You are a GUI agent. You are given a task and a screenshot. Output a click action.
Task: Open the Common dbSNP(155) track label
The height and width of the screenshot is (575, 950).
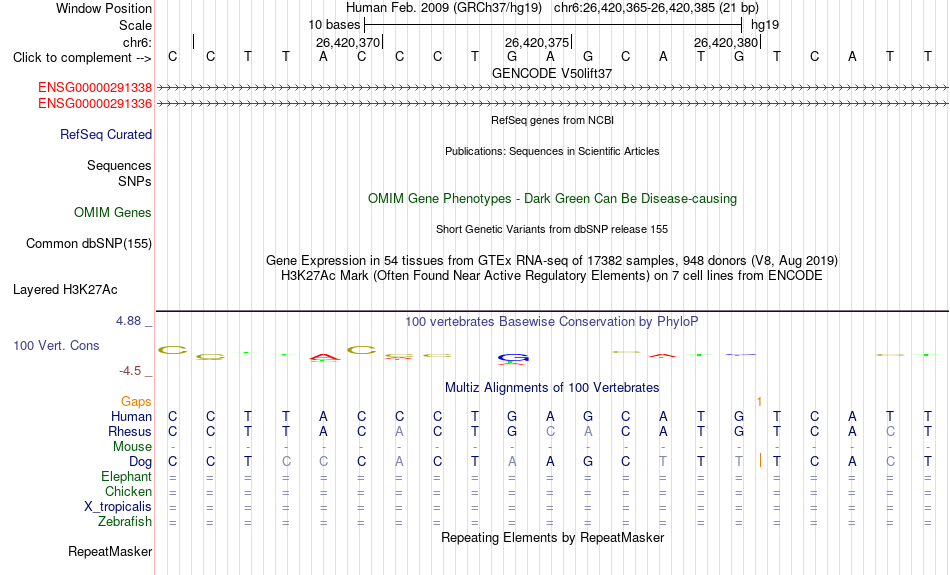tap(89, 244)
